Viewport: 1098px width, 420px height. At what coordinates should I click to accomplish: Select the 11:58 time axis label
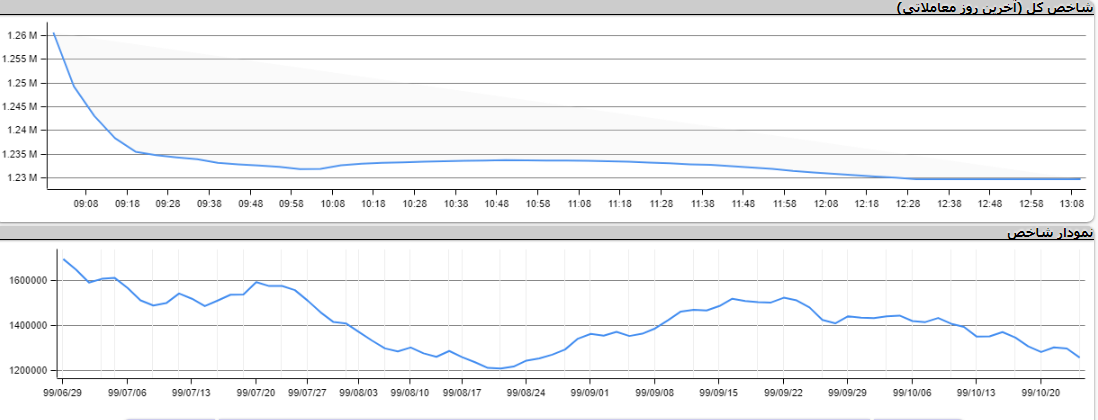click(785, 203)
